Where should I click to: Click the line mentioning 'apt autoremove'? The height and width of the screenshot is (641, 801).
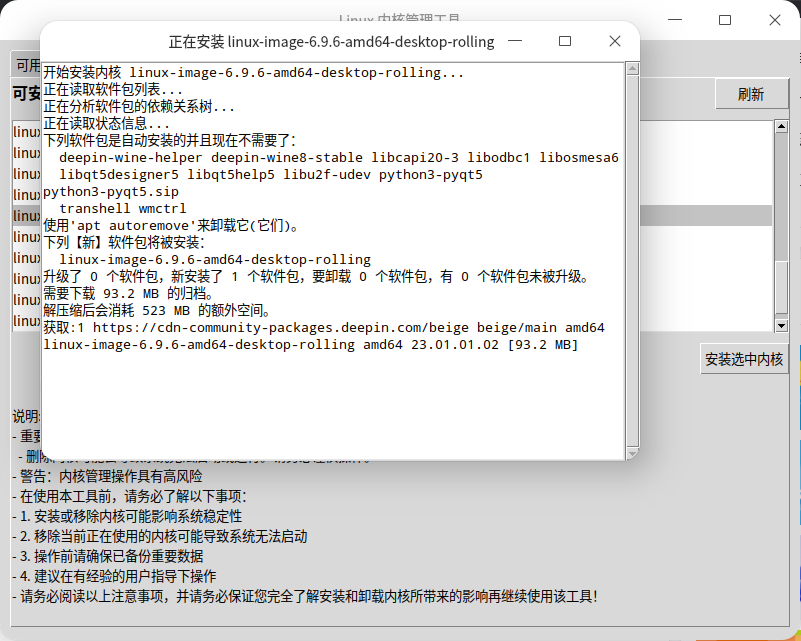pyautogui.click(x=171, y=225)
